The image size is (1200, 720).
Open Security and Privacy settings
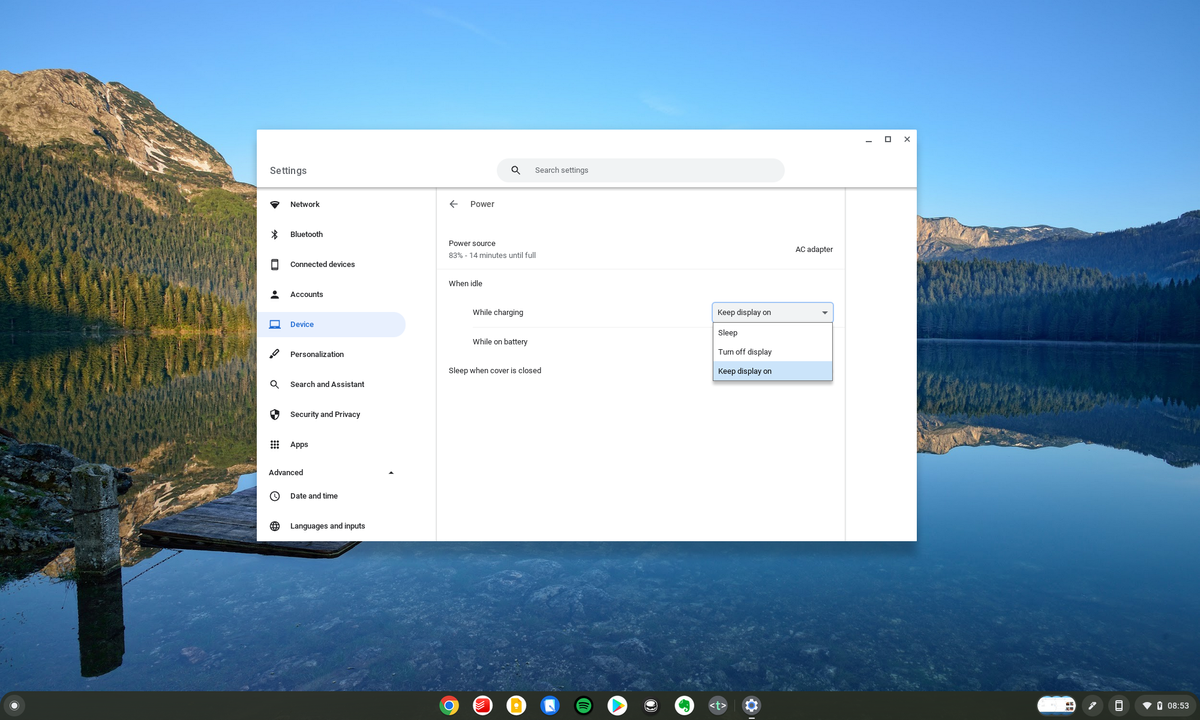(325, 414)
